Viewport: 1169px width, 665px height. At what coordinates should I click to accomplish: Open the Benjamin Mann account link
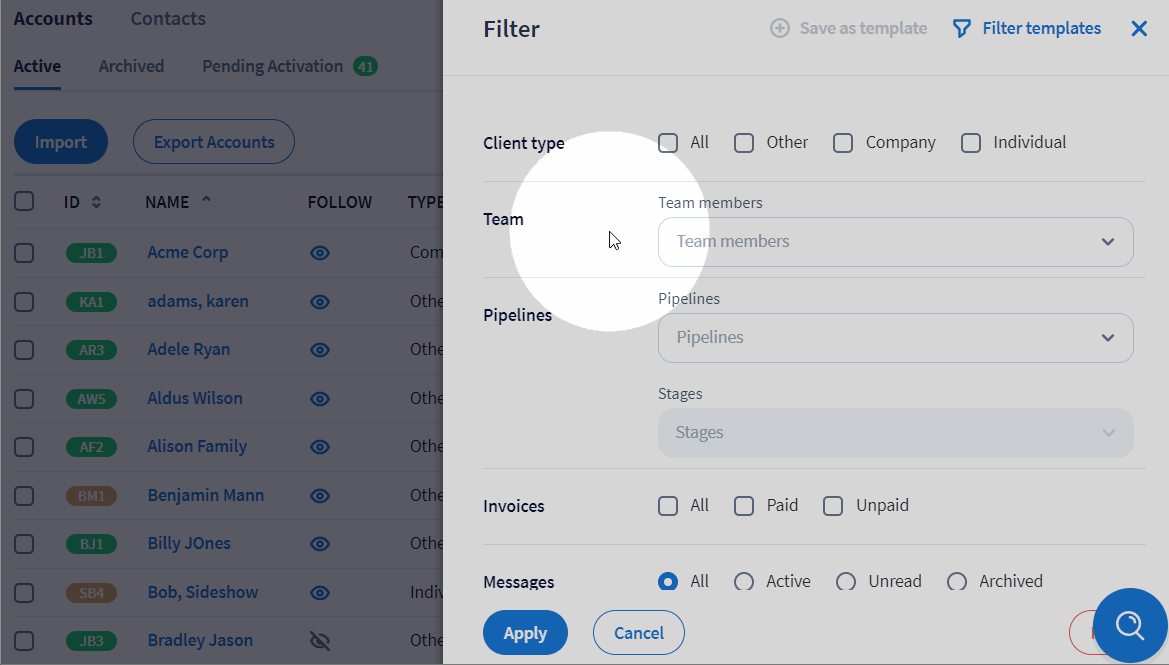point(206,495)
